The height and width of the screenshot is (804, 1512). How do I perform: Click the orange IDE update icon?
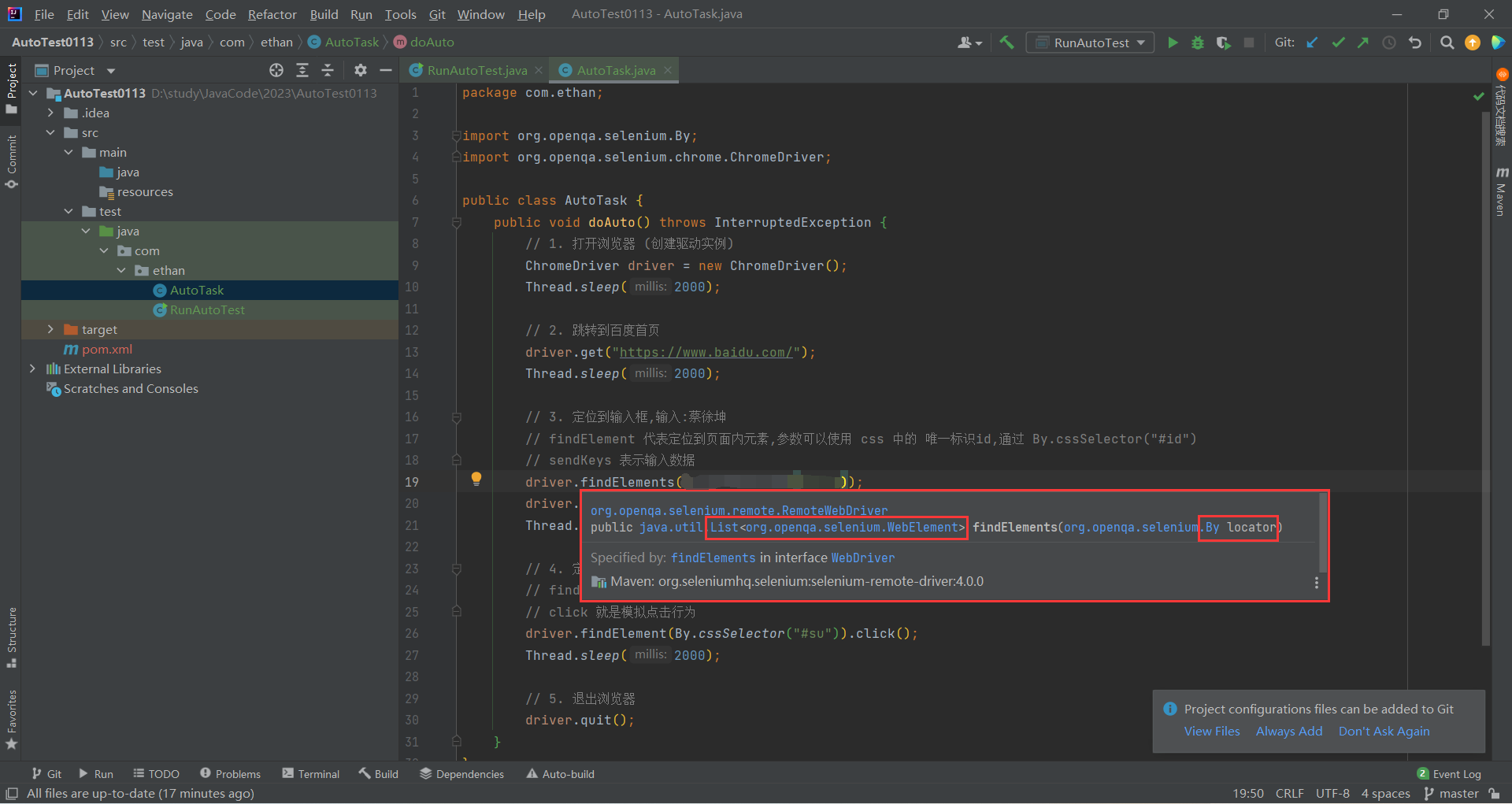pos(1473,43)
